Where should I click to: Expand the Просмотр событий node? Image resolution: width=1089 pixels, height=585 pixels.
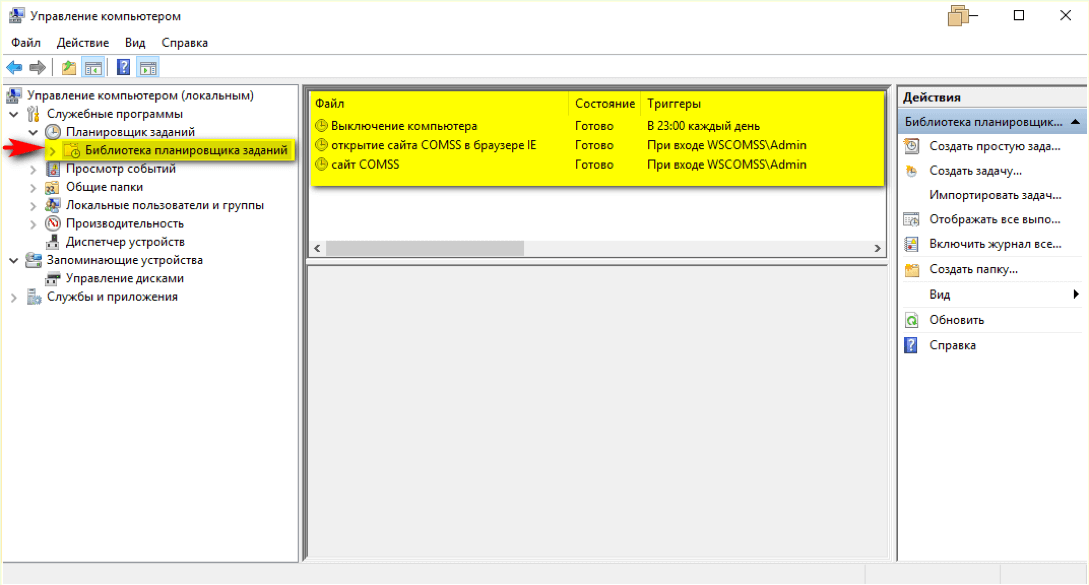coord(33,169)
